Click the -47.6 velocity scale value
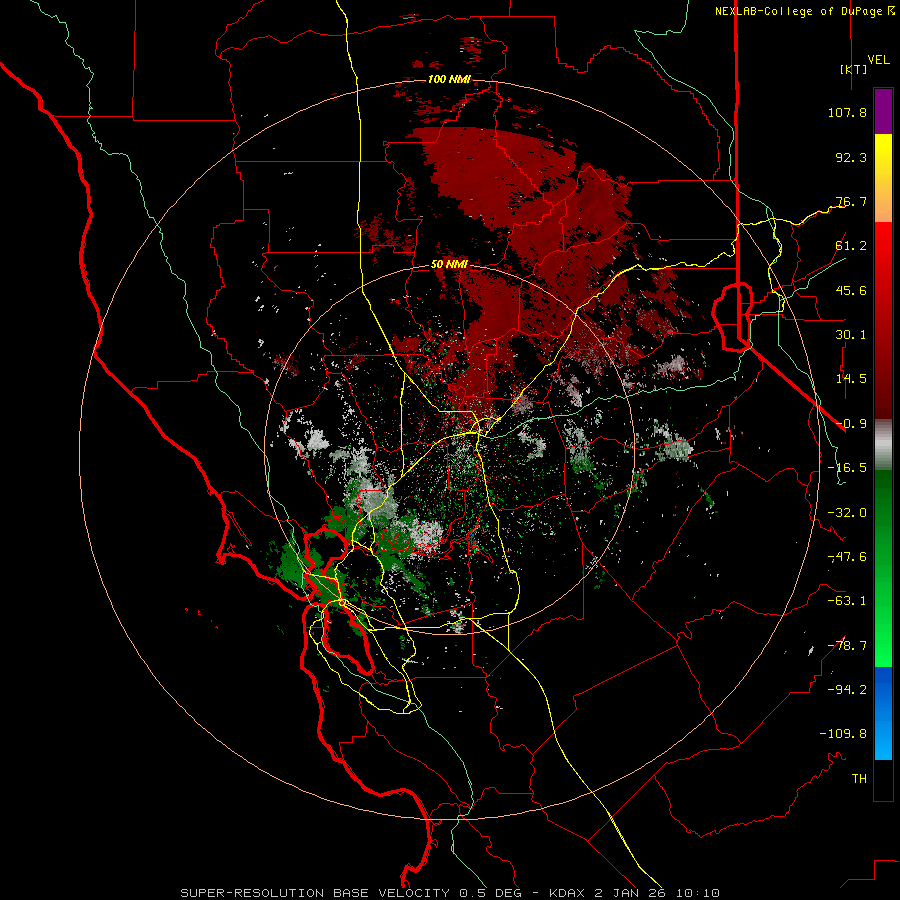 tap(847, 557)
